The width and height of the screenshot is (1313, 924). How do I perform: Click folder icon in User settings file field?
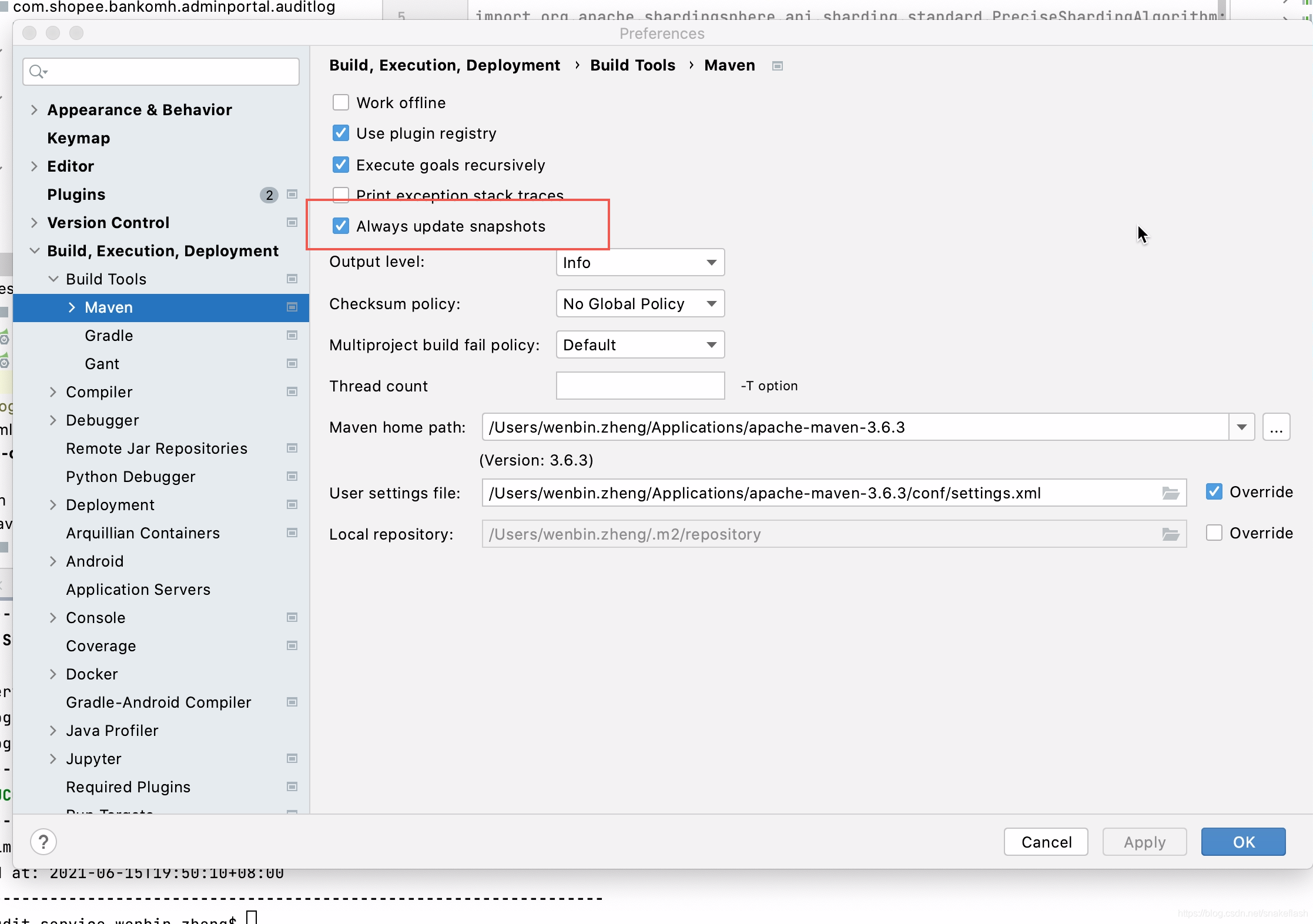[1170, 493]
